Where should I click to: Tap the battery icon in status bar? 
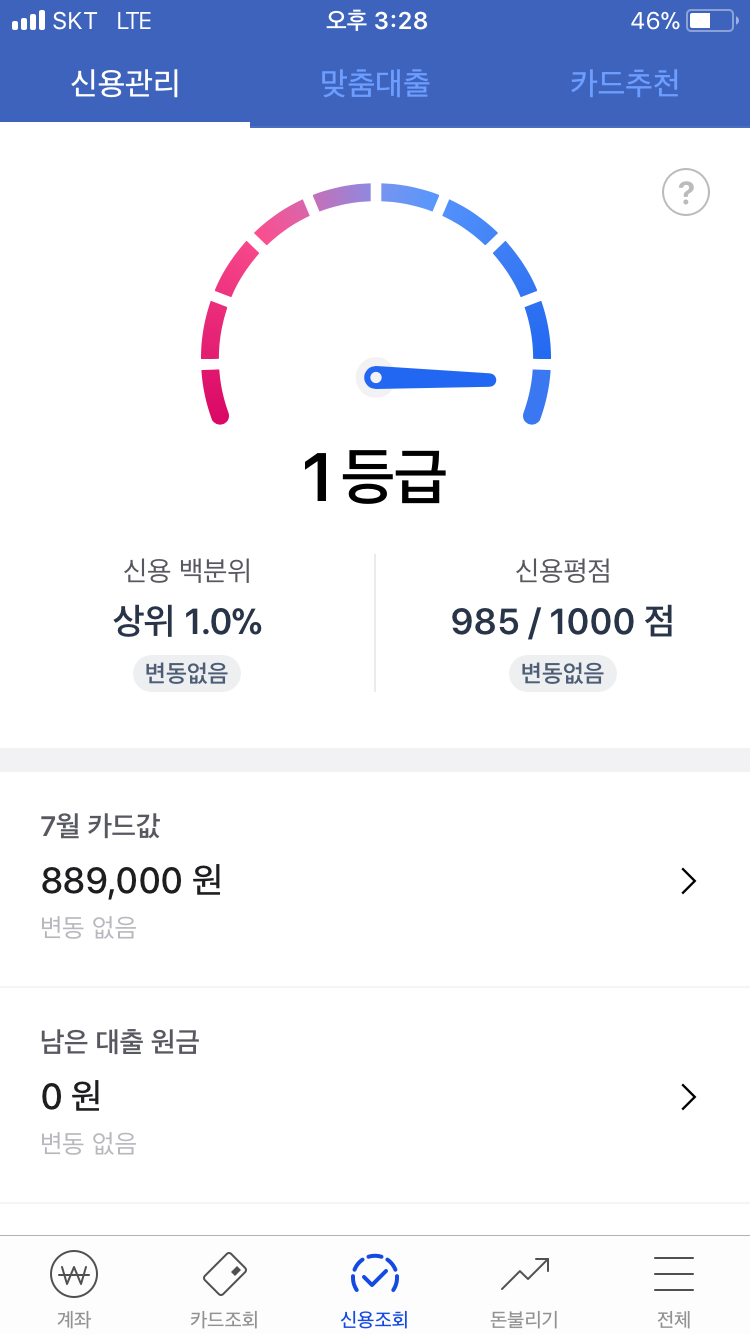click(x=710, y=21)
